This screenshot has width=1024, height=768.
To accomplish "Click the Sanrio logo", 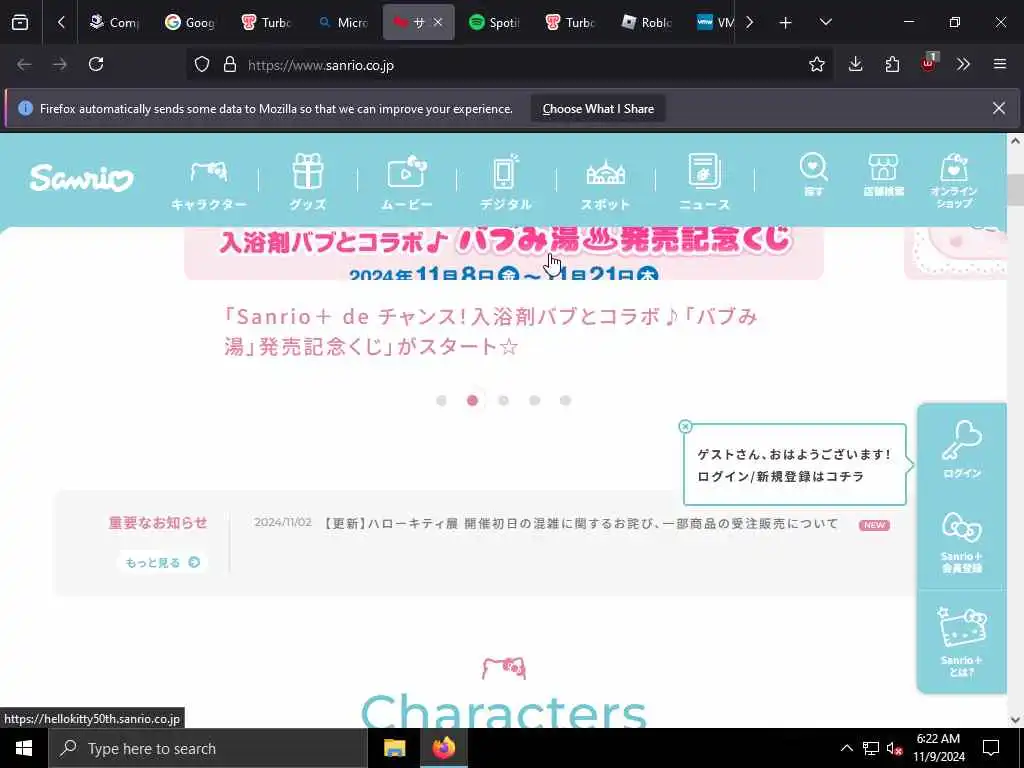I will coord(82,178).
